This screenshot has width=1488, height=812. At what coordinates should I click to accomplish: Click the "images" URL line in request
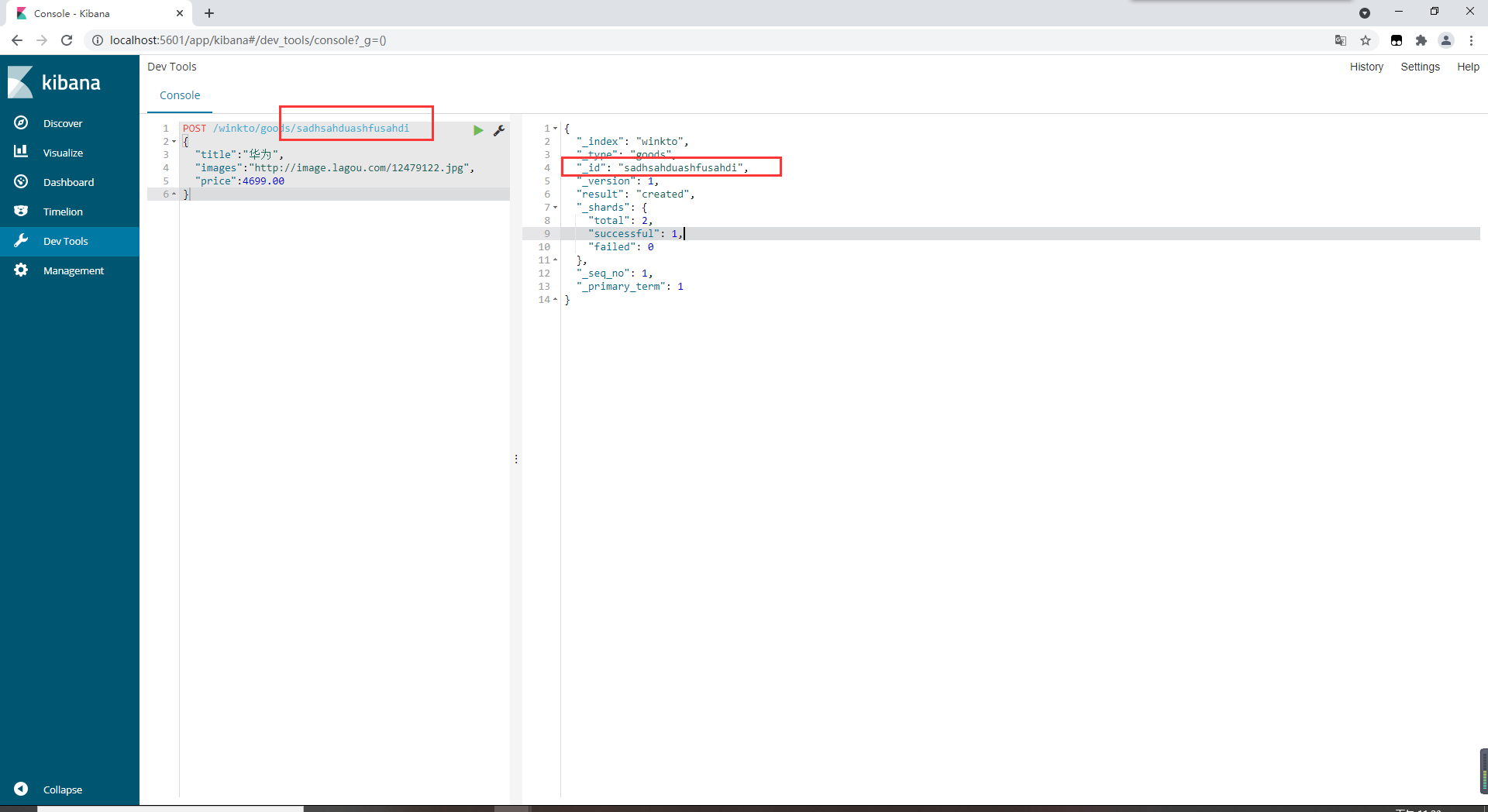click(334, 168)
